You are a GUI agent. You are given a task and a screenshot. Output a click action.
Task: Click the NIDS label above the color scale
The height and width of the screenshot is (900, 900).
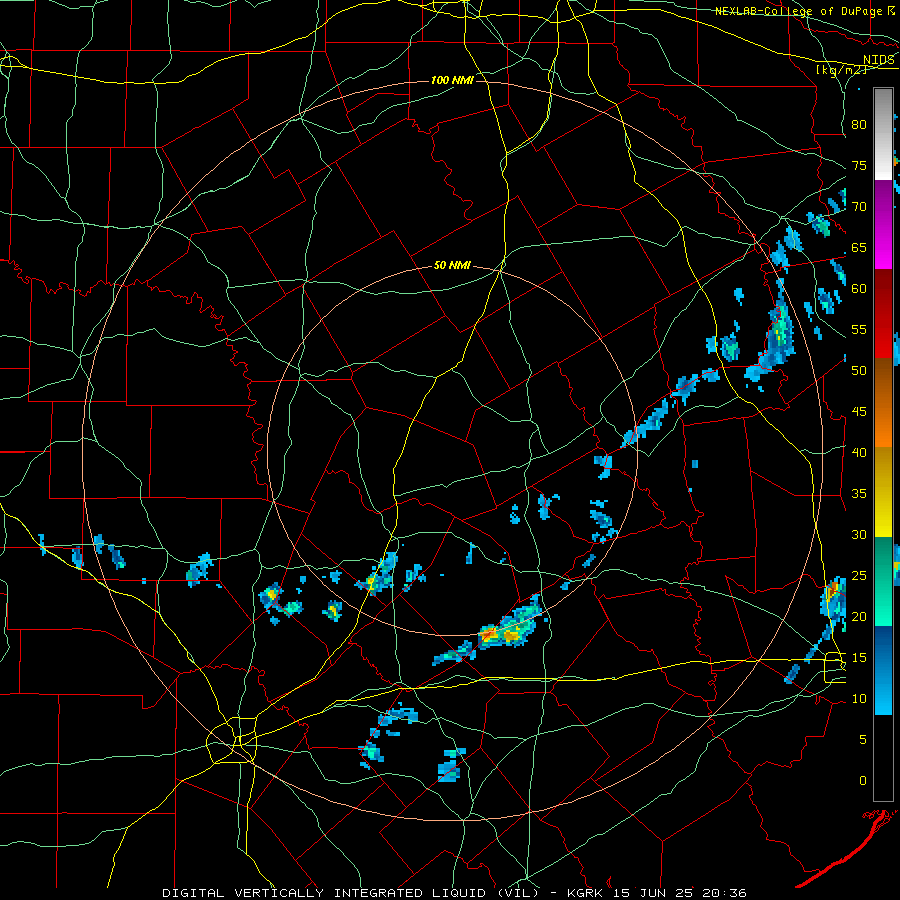tap(878, 60)
